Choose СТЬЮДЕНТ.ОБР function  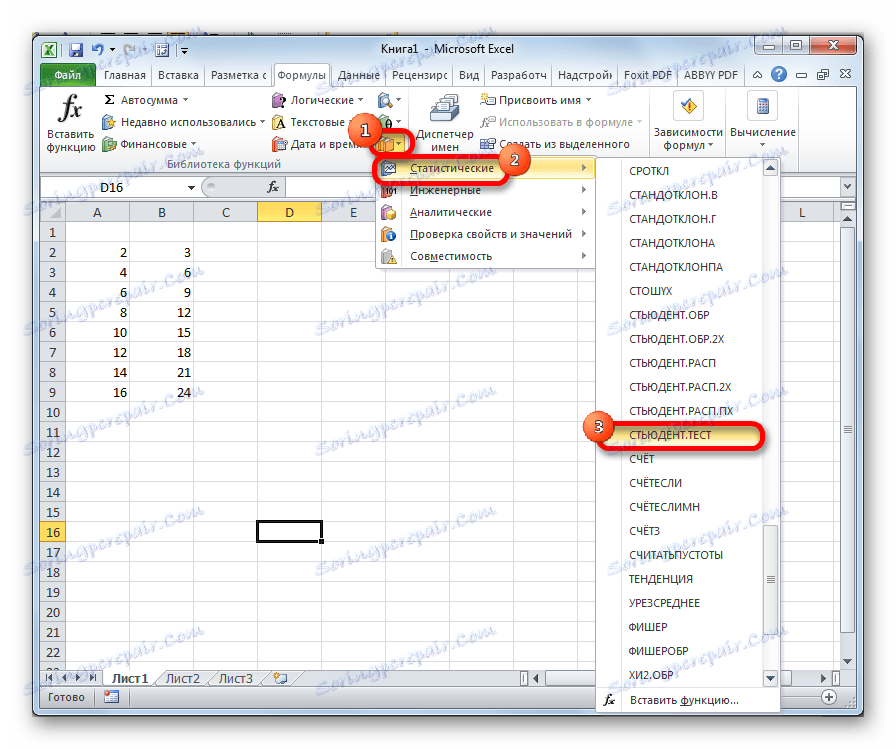680,315
